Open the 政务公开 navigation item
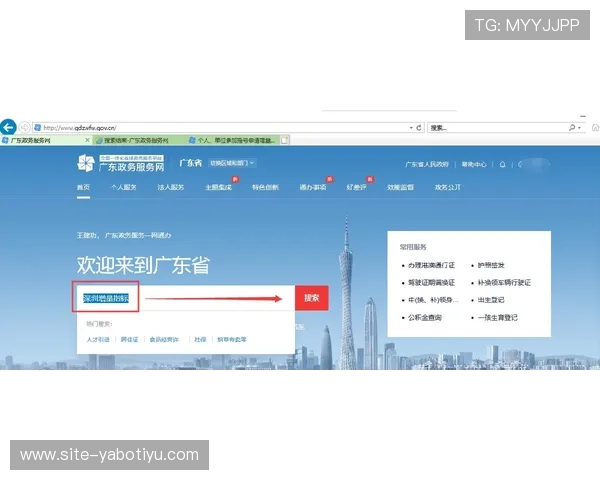 [x=447, y=187]
